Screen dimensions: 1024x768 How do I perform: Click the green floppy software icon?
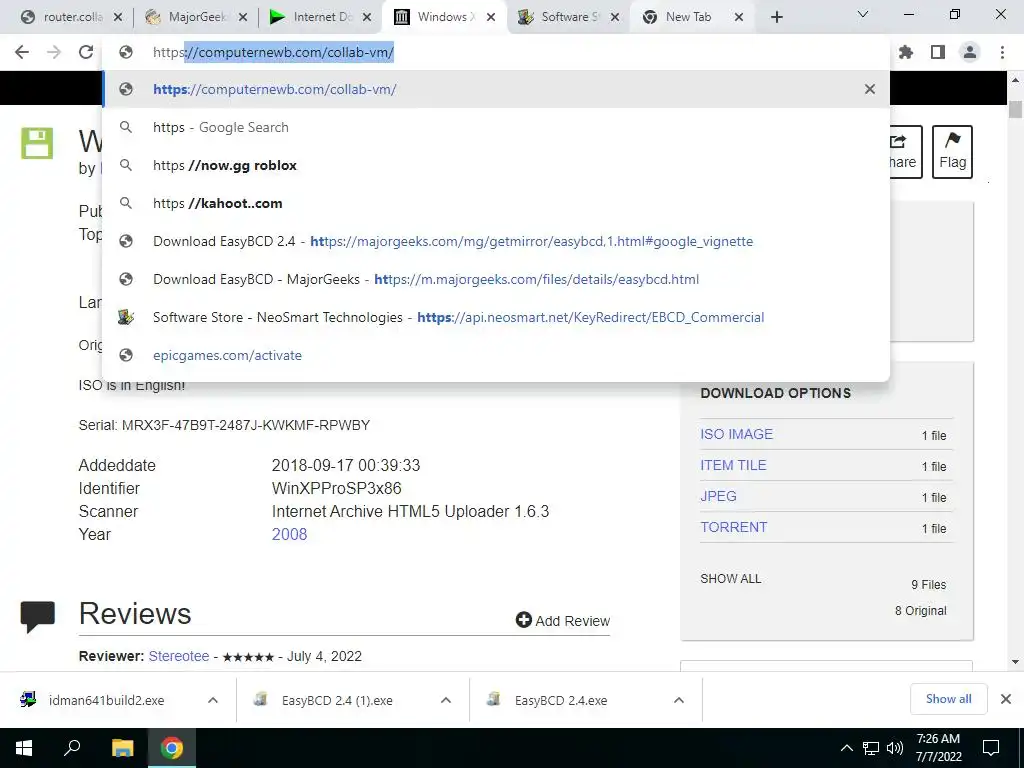(x=37, y=143)
